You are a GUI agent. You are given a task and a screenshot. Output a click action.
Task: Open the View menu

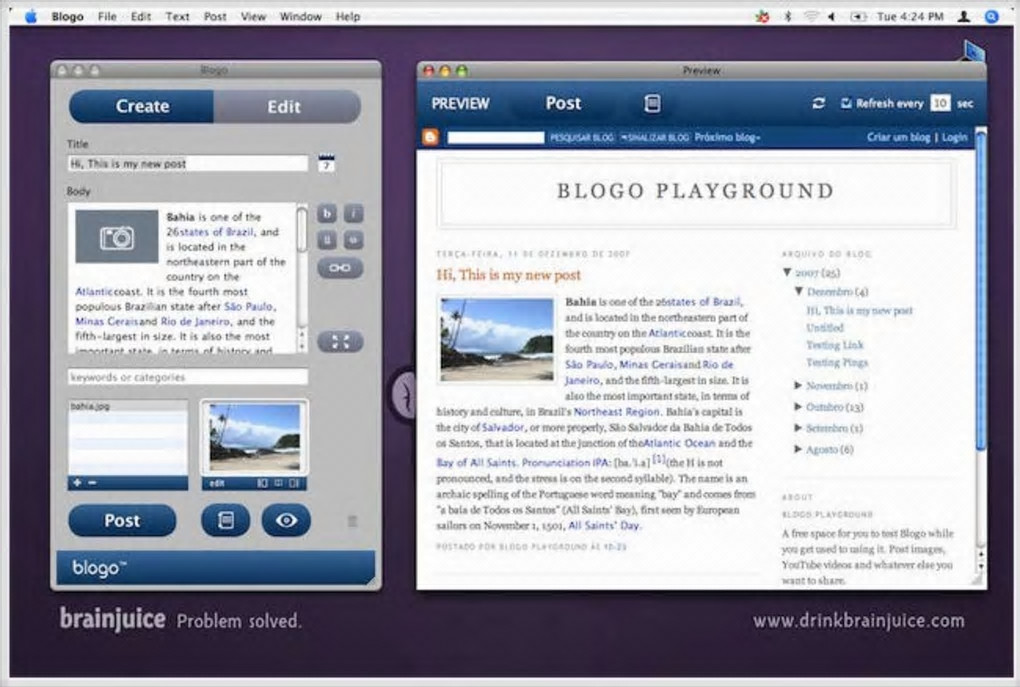[x=253, y=16]
